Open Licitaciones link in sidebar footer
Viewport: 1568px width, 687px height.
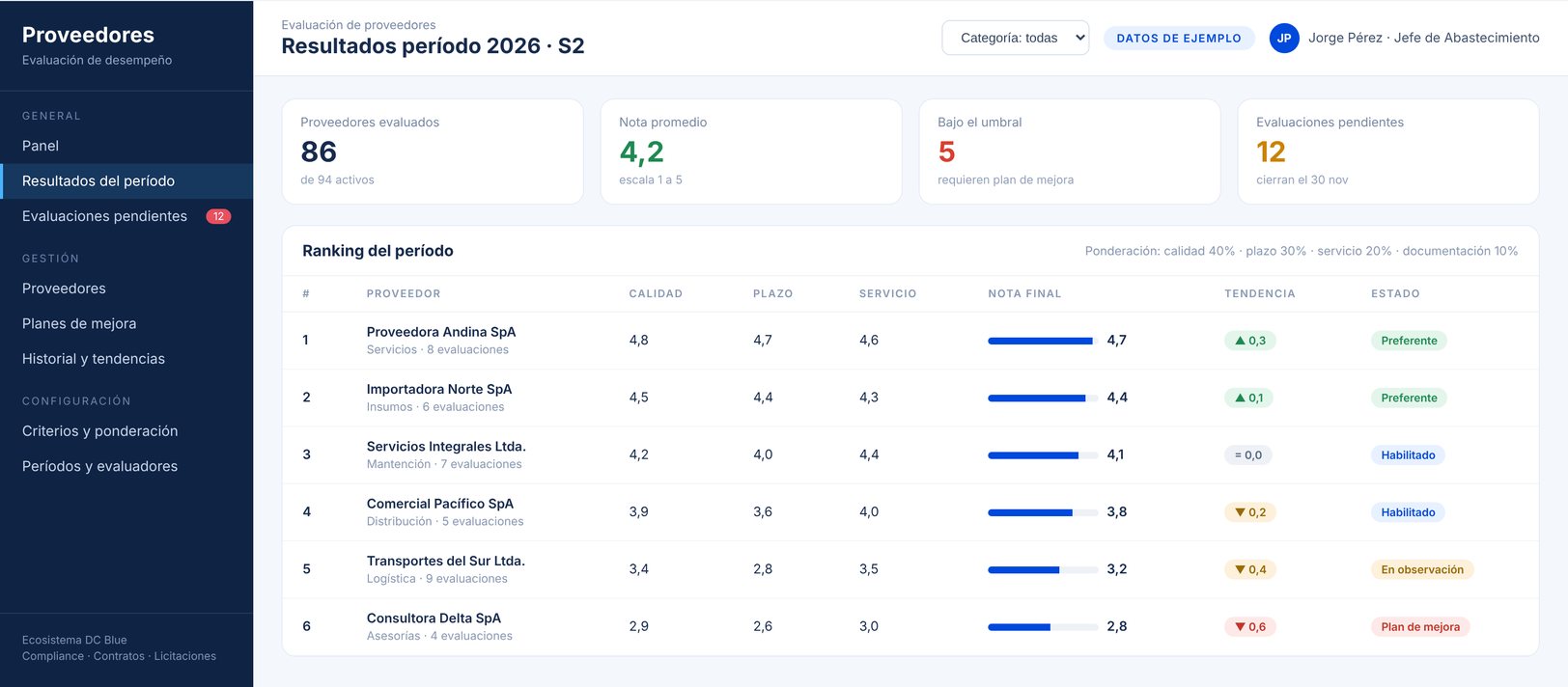(x=185, y=656)
